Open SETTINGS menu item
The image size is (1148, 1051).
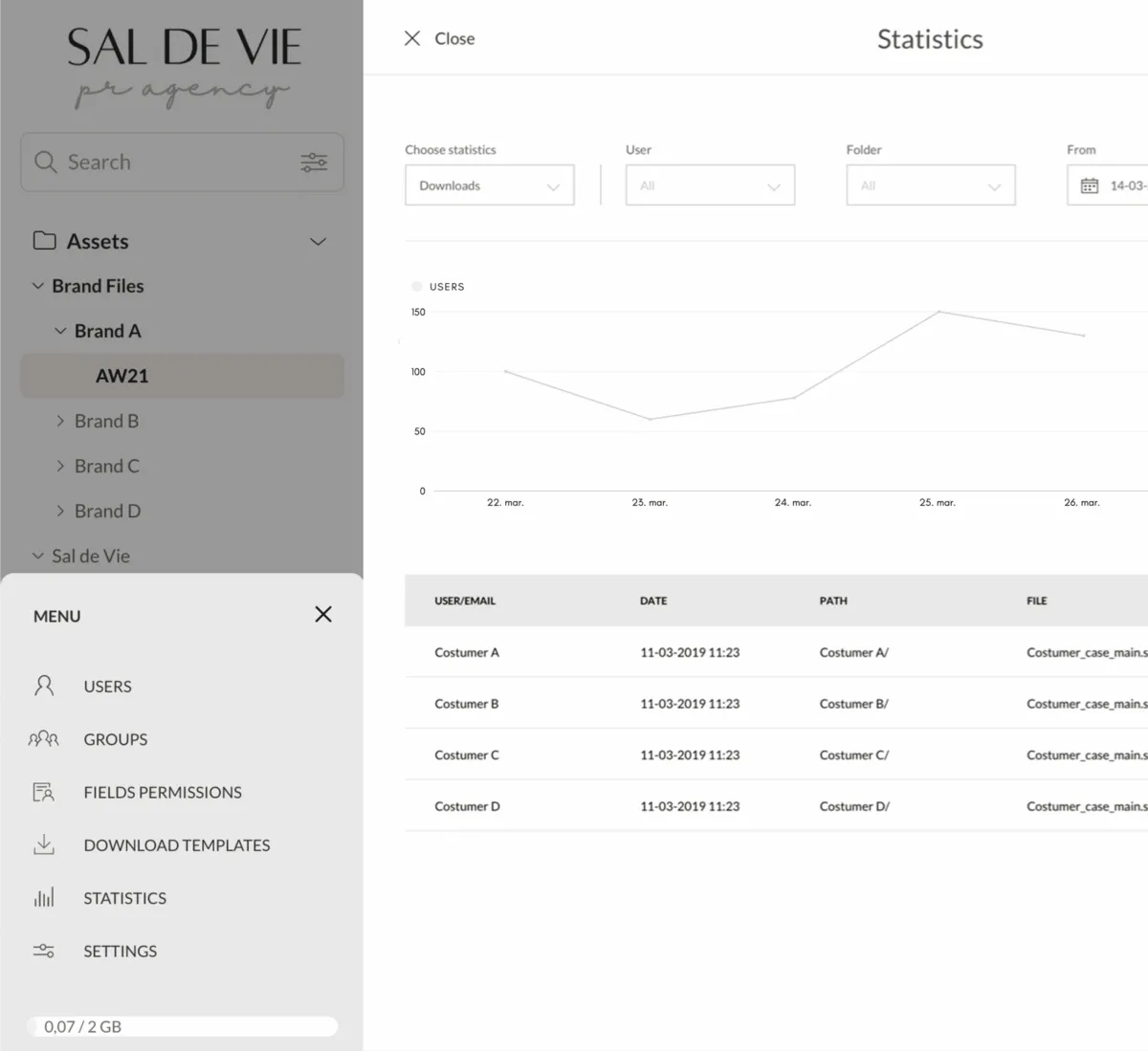[121, 951]
